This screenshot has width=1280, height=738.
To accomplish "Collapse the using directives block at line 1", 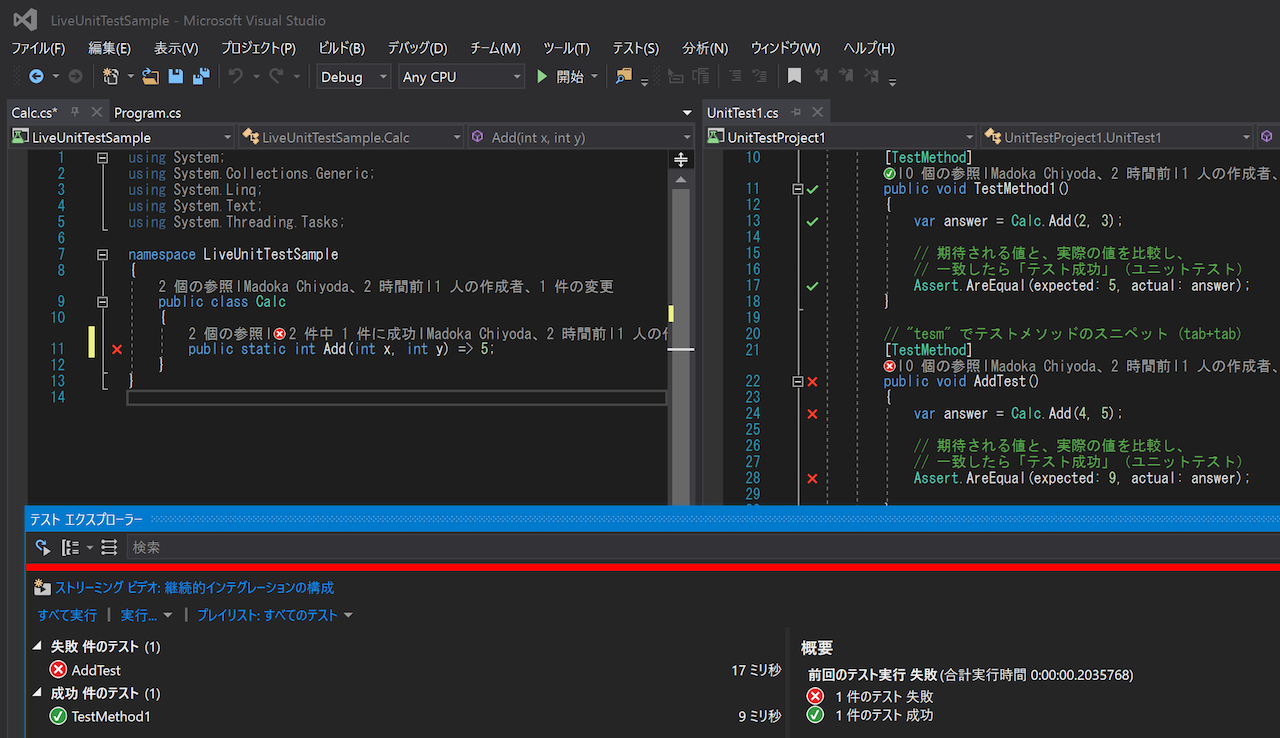I will (x=102, y=158).
